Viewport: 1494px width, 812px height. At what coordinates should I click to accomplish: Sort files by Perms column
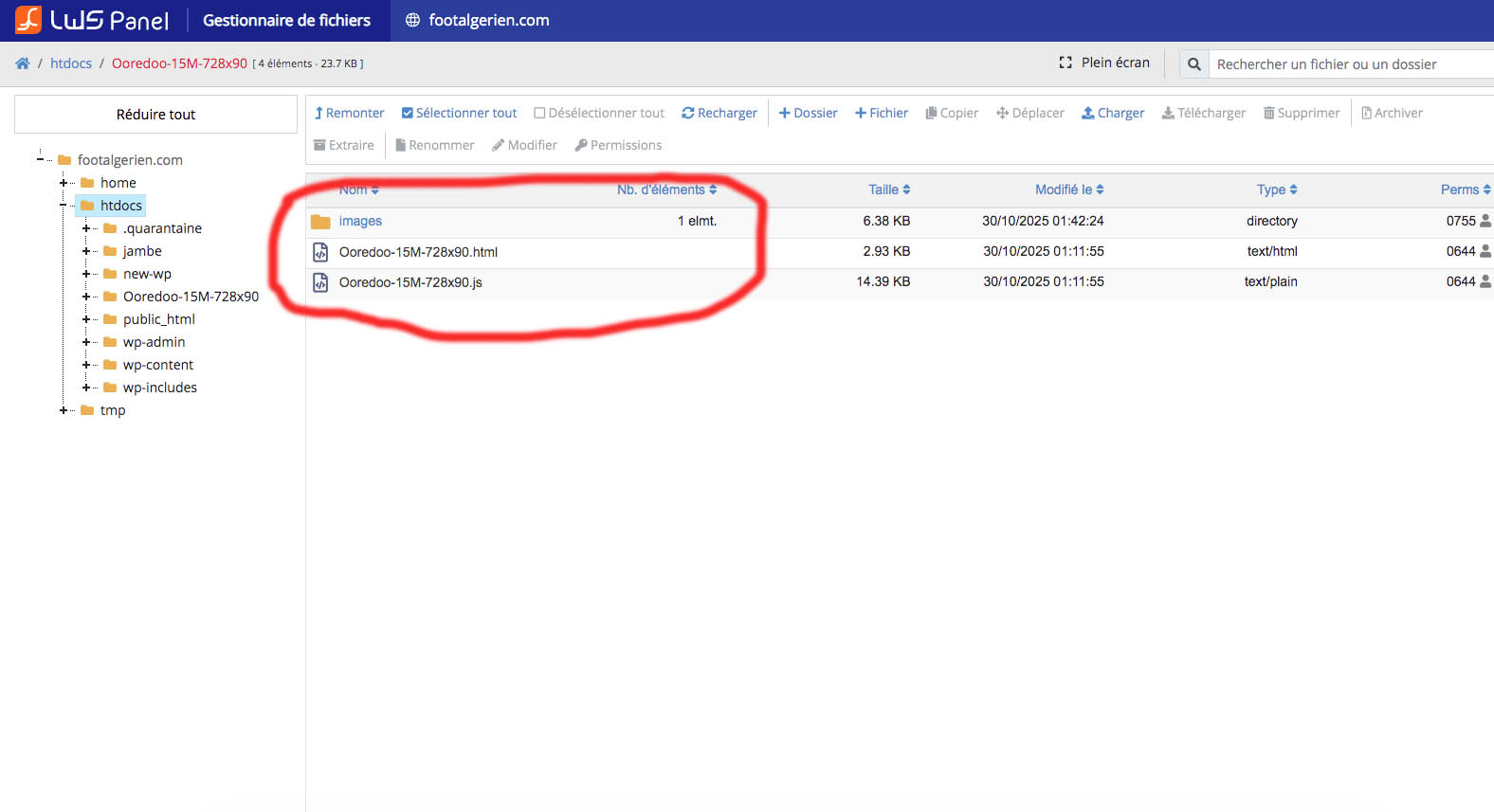1466,189
